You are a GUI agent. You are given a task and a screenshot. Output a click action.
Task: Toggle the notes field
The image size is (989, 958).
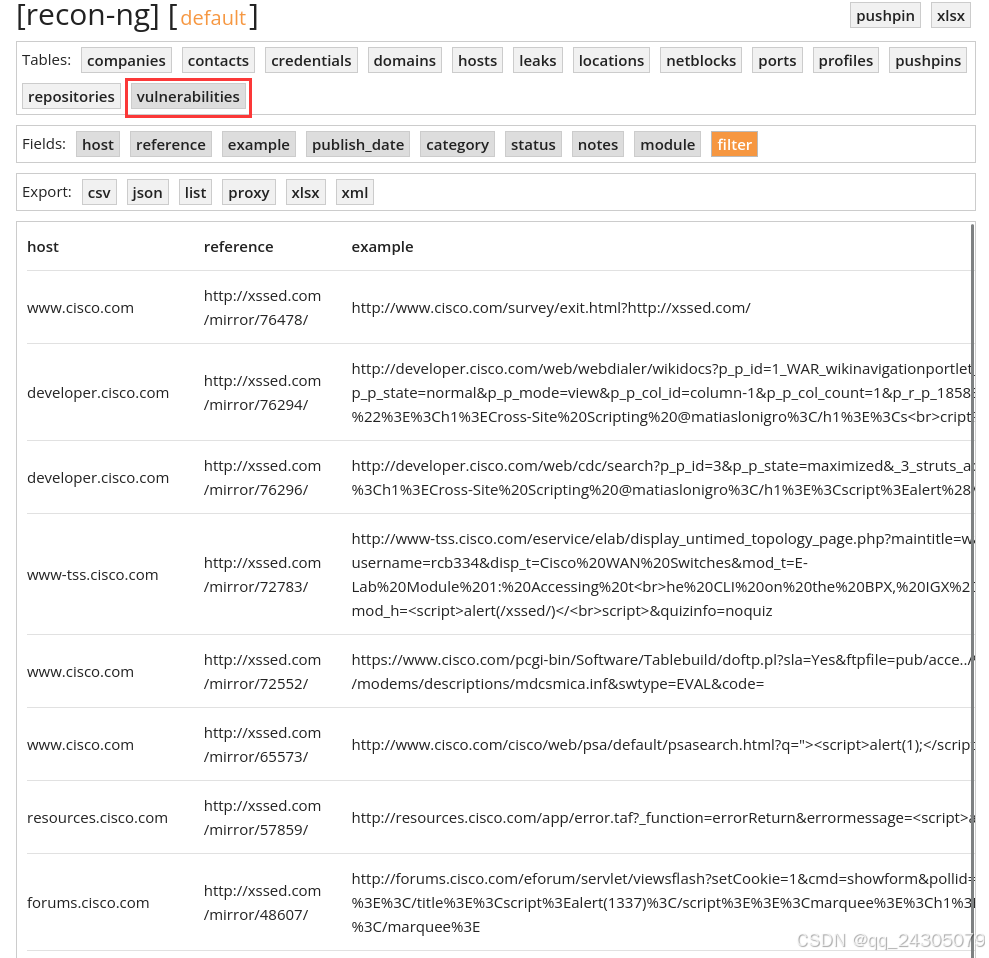(598, 144)
